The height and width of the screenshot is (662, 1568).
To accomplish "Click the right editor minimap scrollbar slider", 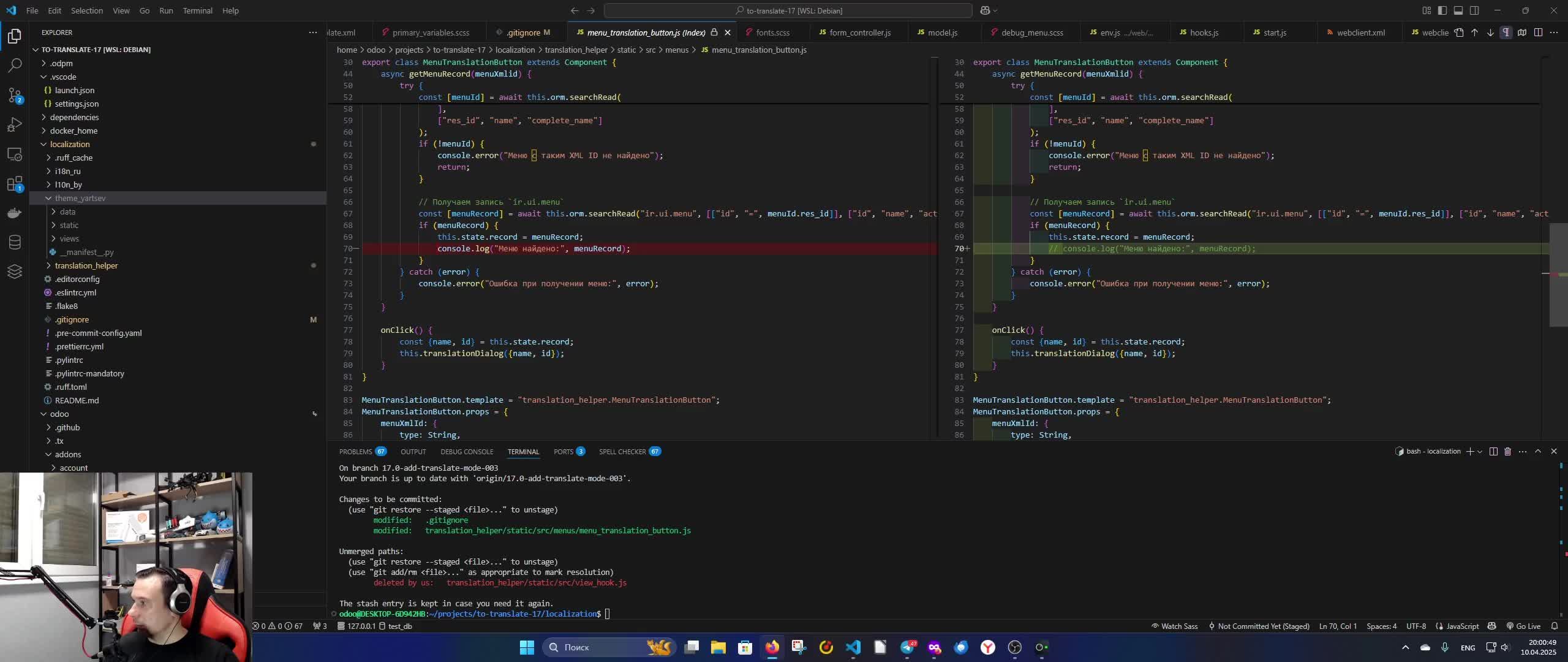I will click(1558, 275).
